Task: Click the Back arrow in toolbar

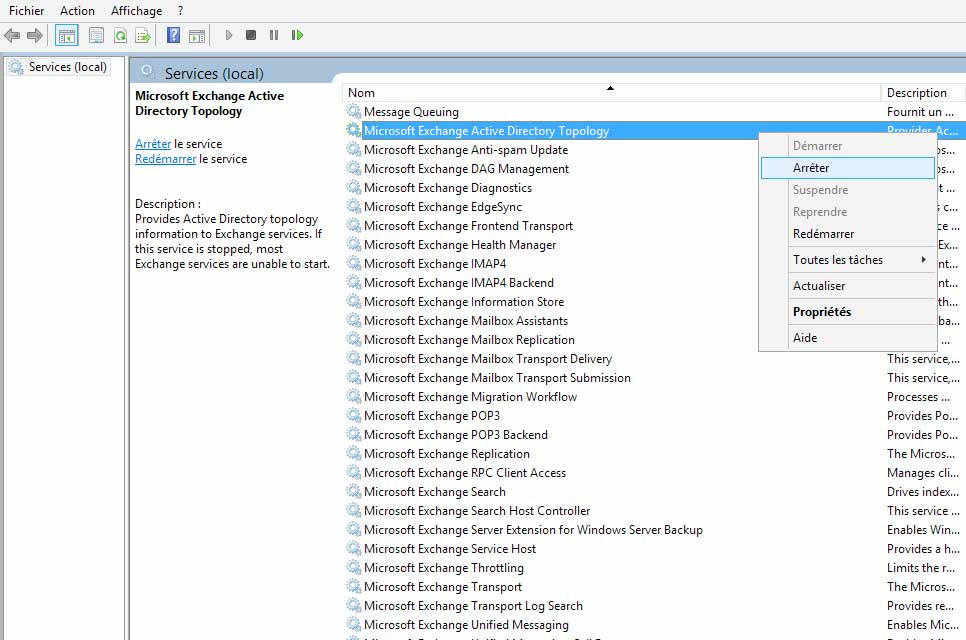Action: coord(12,35)
